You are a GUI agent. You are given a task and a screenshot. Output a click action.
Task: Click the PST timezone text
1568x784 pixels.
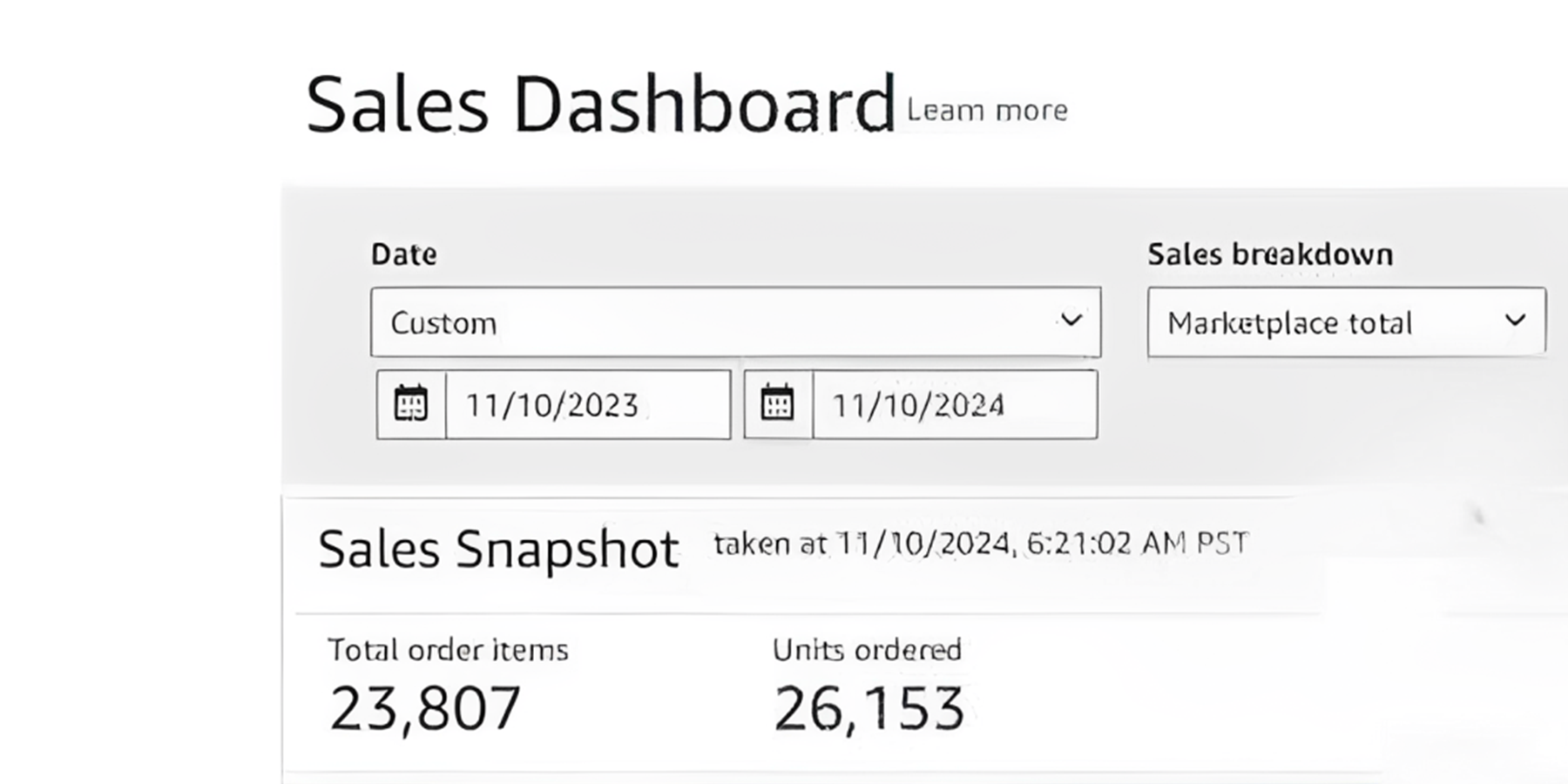tap(1222, 544)
